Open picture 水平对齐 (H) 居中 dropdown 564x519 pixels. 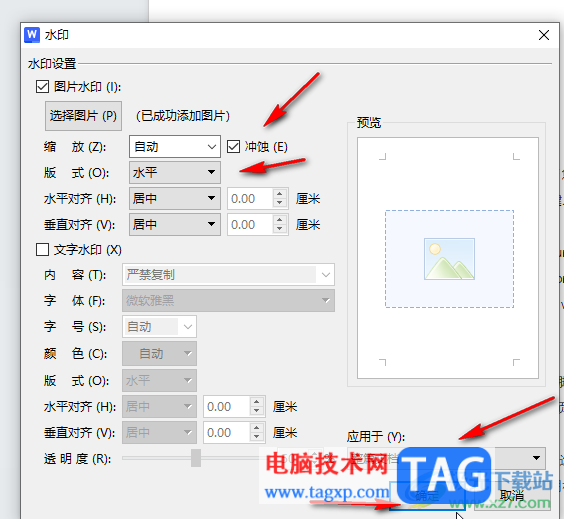[175, 199]
